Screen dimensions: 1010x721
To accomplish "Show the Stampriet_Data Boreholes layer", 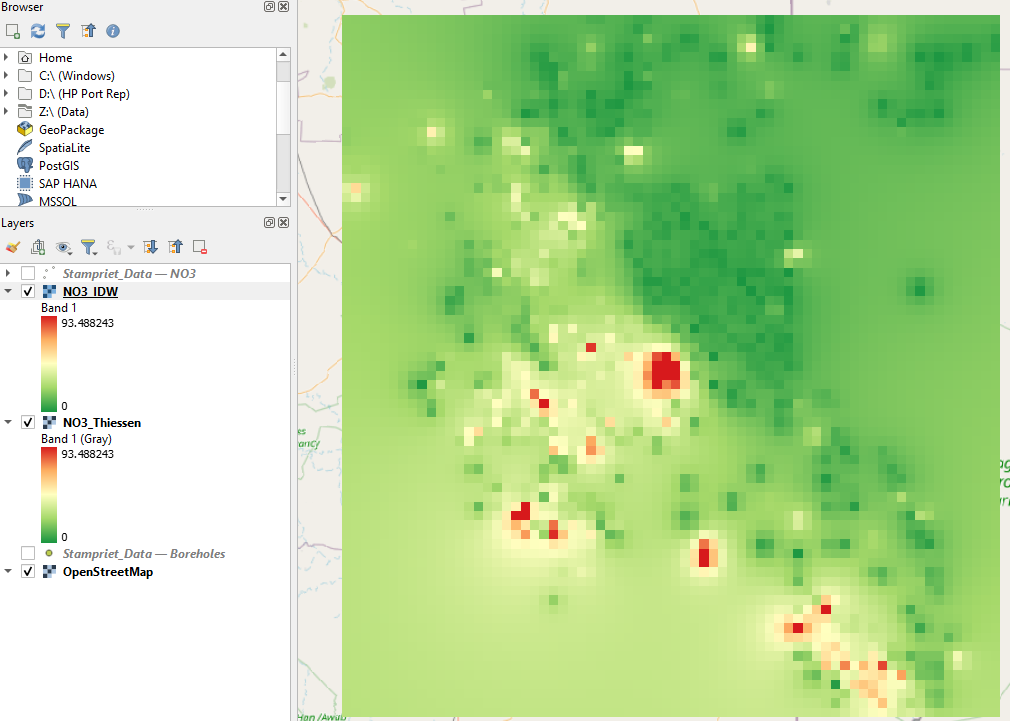I will click(x=28, y=554).
